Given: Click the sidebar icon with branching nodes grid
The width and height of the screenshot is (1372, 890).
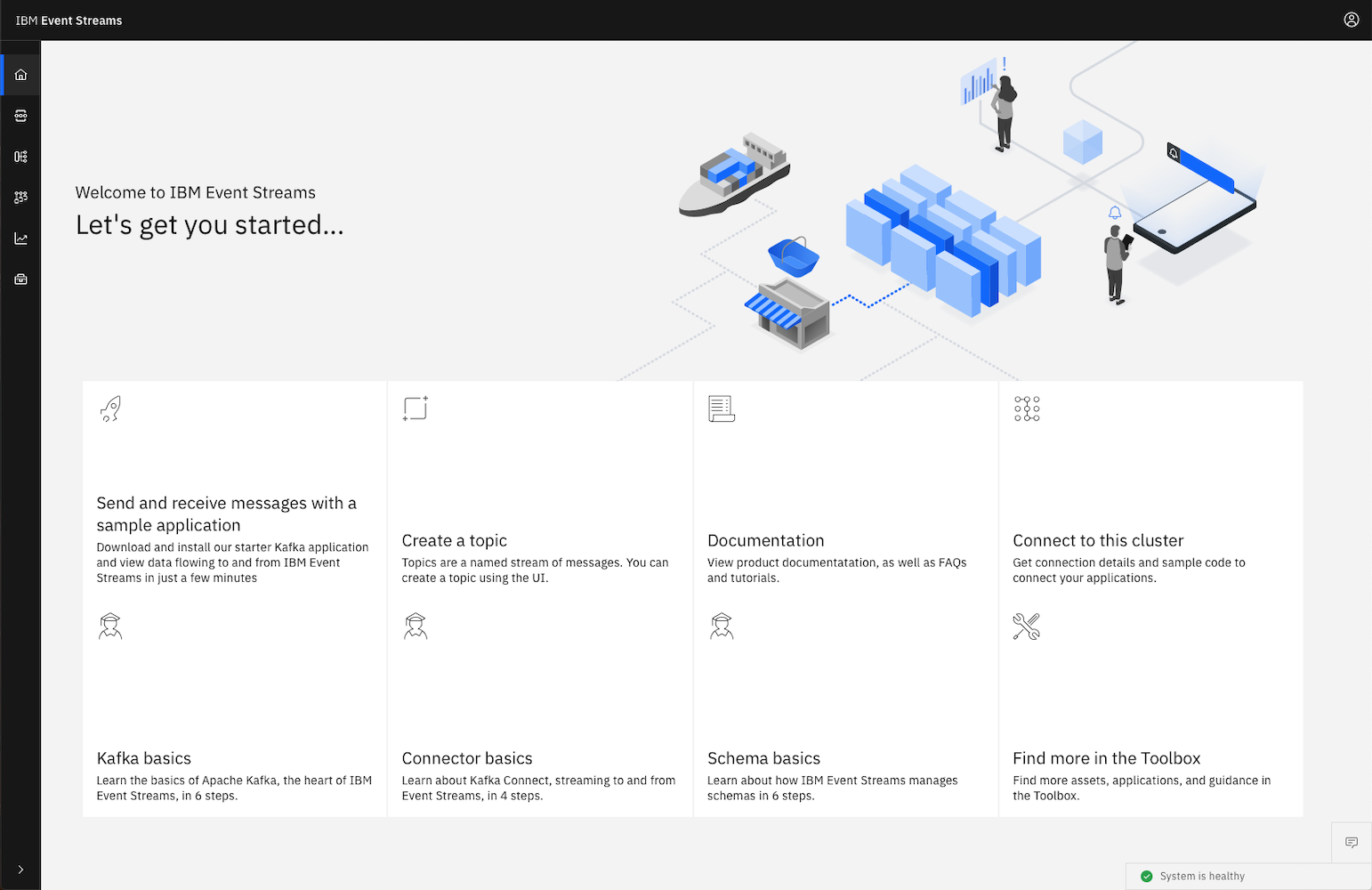Looking at the screenshot, I should click(x=20, y=198).
